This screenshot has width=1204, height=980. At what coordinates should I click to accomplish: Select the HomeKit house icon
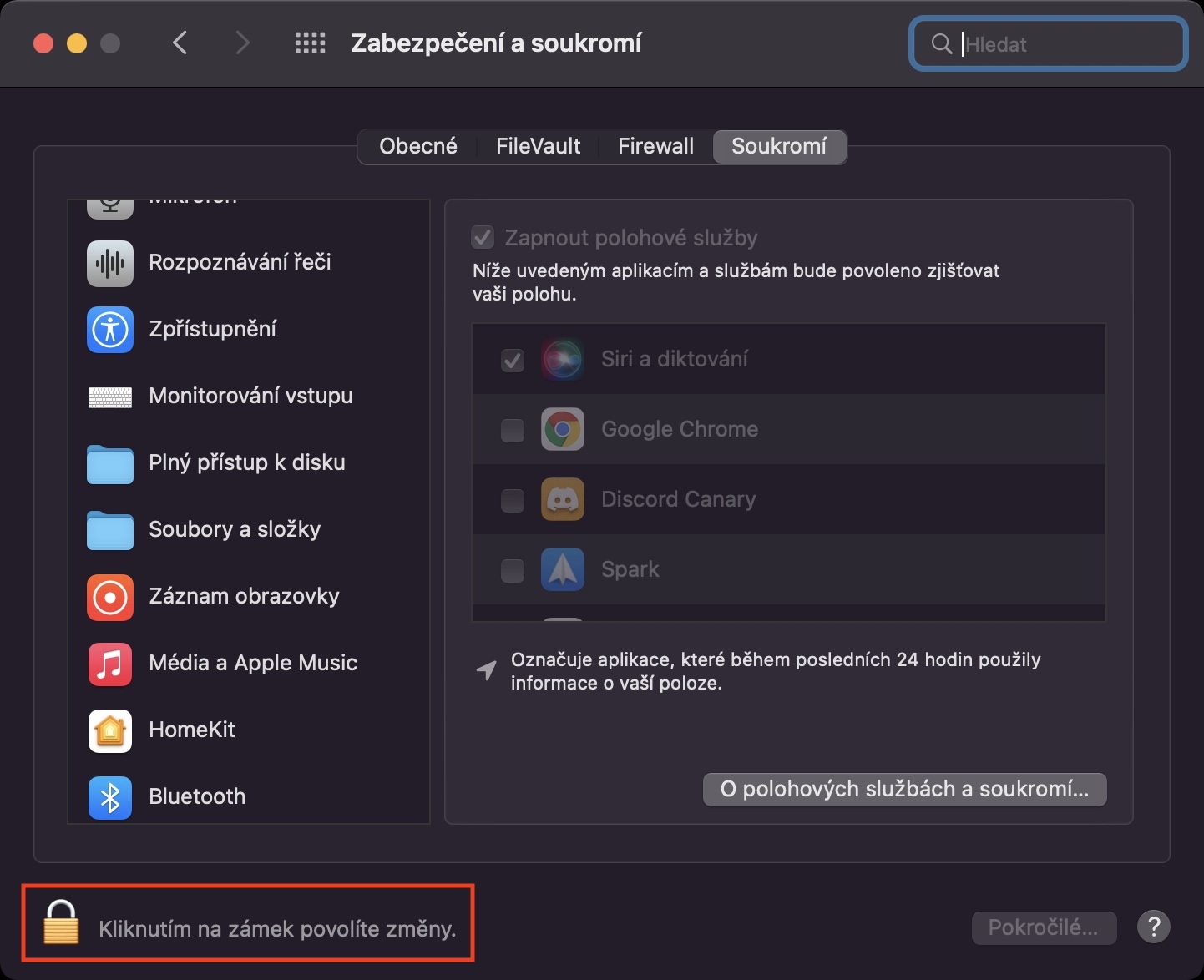(x=110, y=730)
